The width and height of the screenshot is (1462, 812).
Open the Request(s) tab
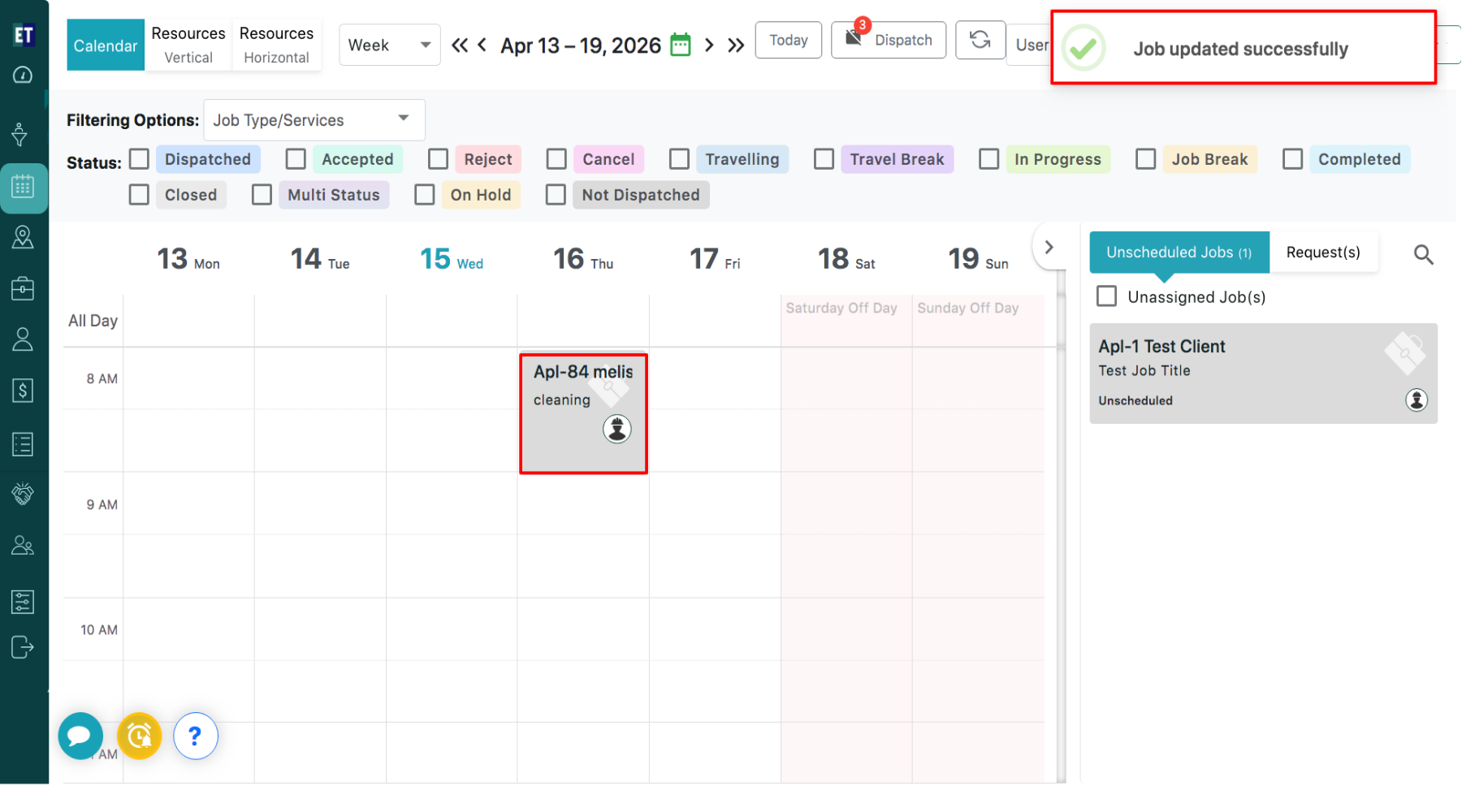tap(1322, 253)
